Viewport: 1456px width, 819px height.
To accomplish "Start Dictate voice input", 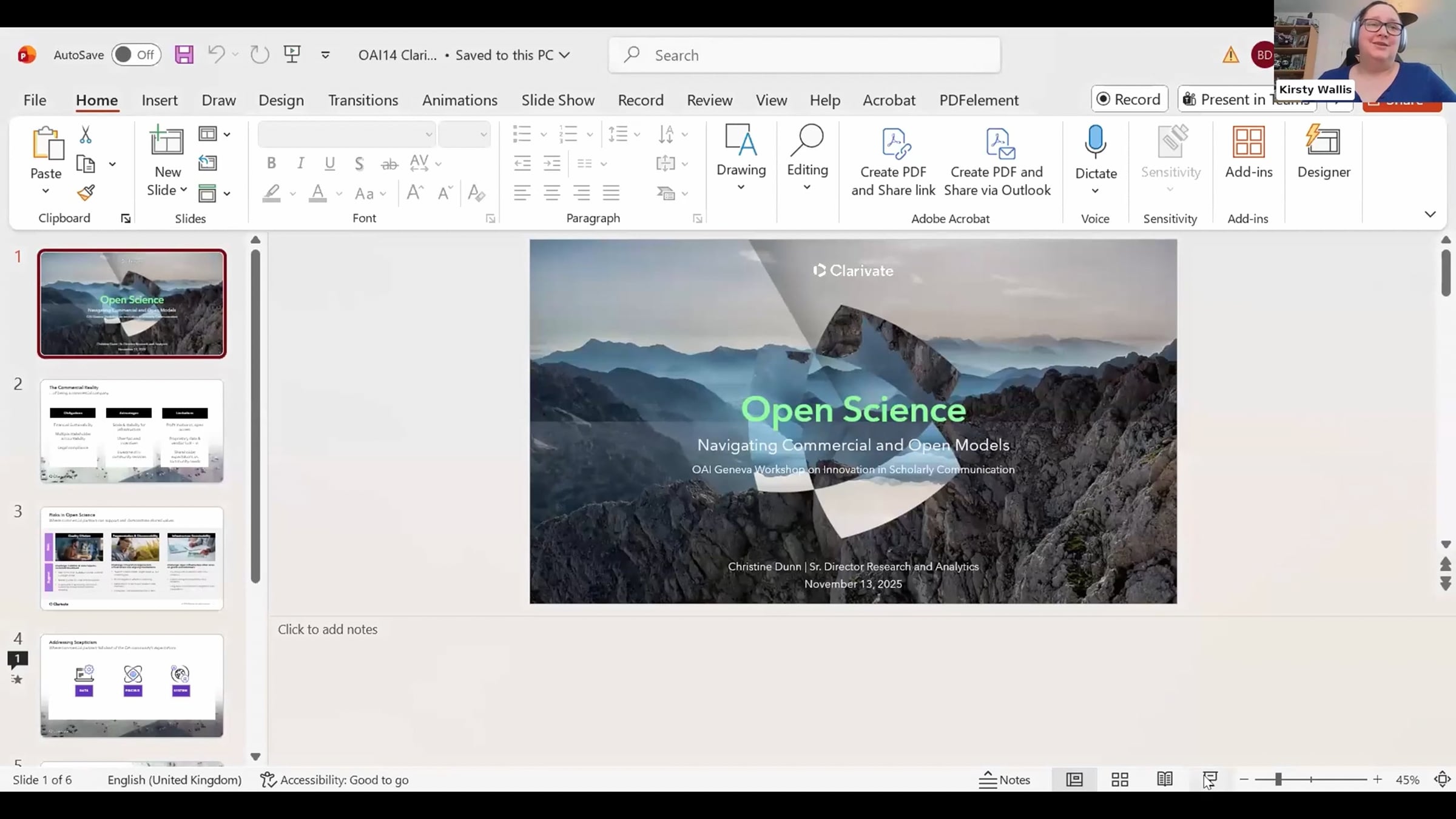I will point(1096,153).
